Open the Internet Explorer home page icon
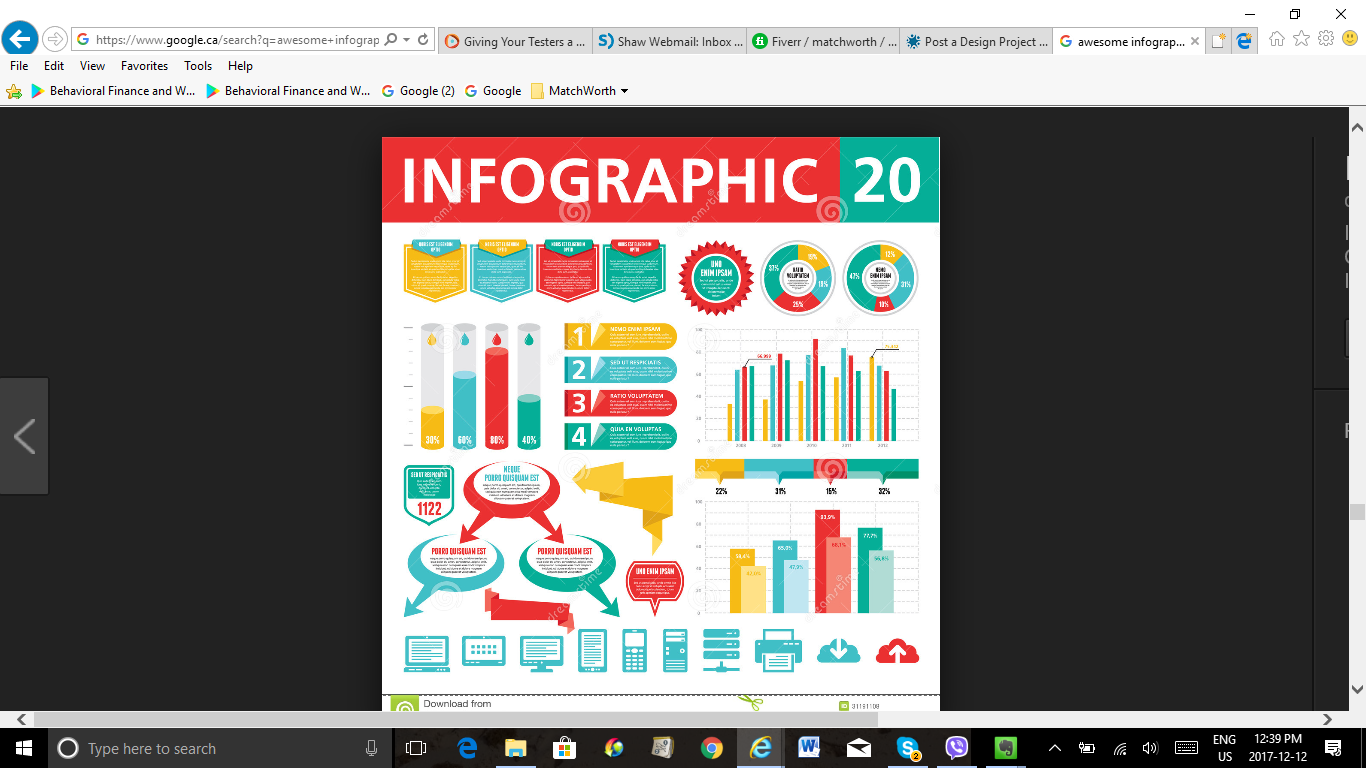Viewport: 1366px width, 768px height. click(x=1277, y=39)
